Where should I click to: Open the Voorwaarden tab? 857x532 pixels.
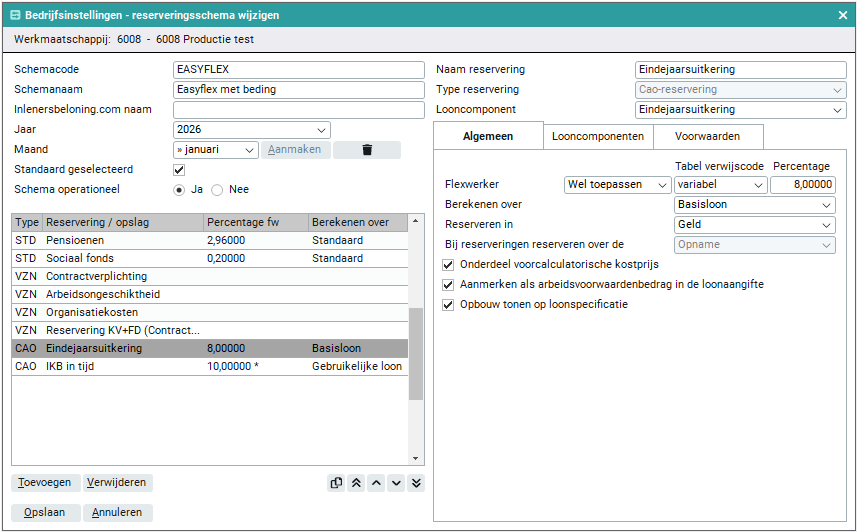pyautogui.click(x=707, y=136)
